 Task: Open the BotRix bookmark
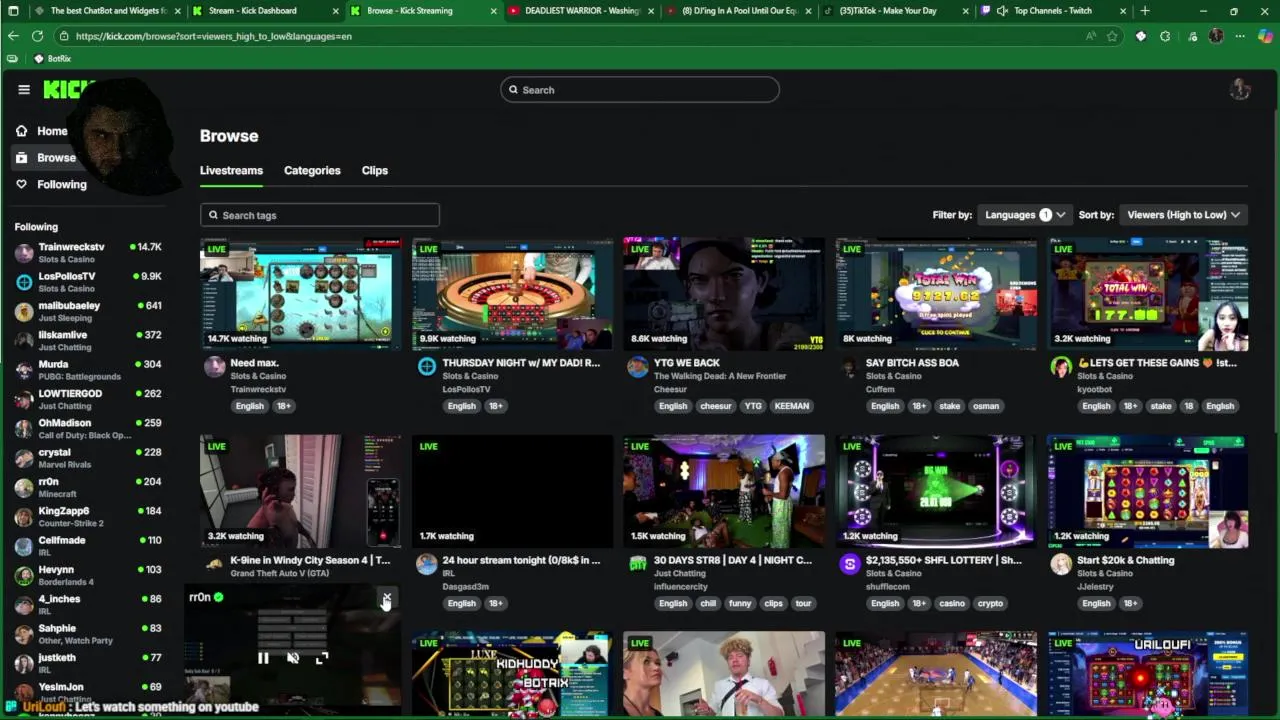pos(52,59)
